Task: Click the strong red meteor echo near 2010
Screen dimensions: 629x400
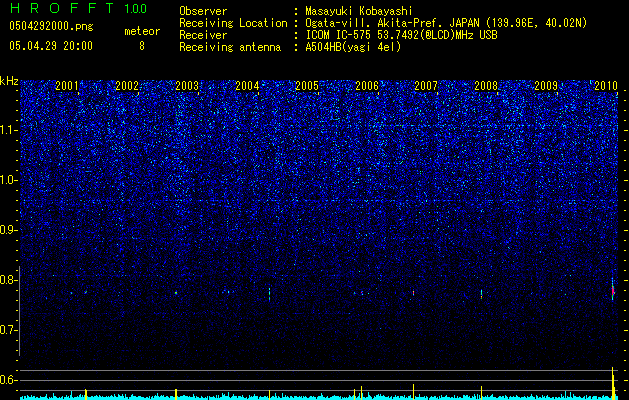Action: pos(613,290)
